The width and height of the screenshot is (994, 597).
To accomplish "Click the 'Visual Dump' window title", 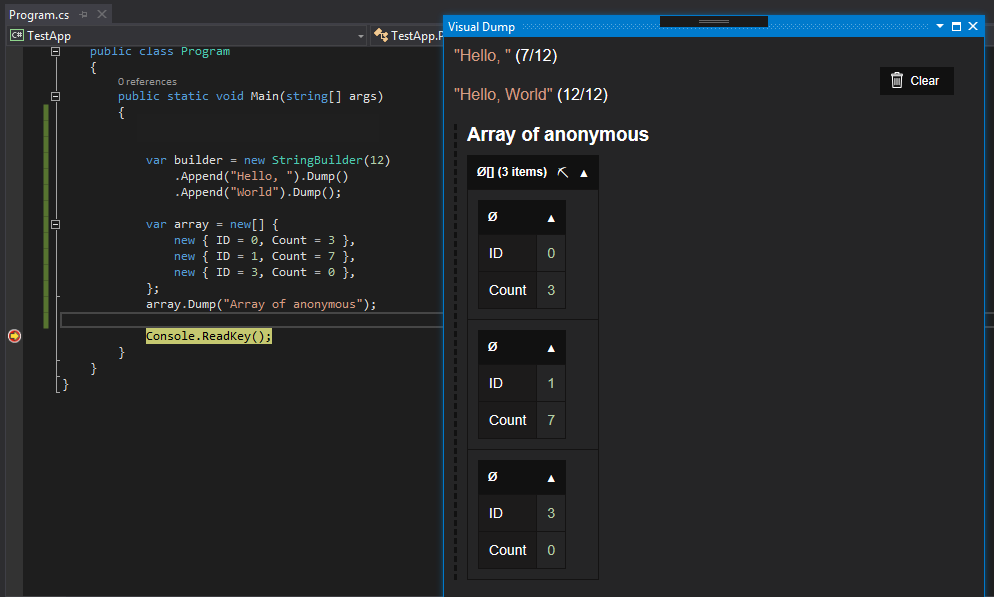I will click(481, 27).
